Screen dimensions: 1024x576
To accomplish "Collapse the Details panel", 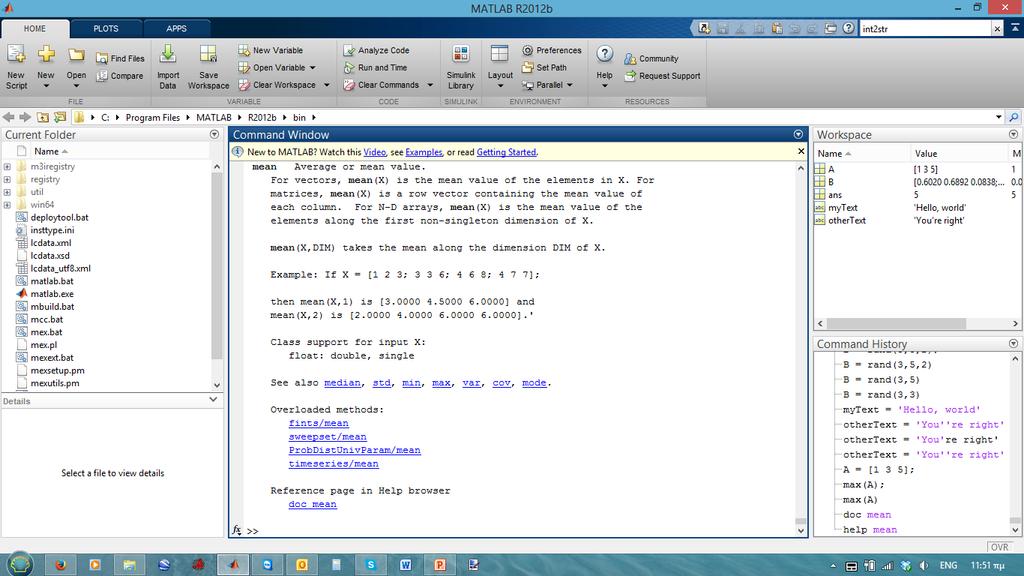I will tap(213, 400).
